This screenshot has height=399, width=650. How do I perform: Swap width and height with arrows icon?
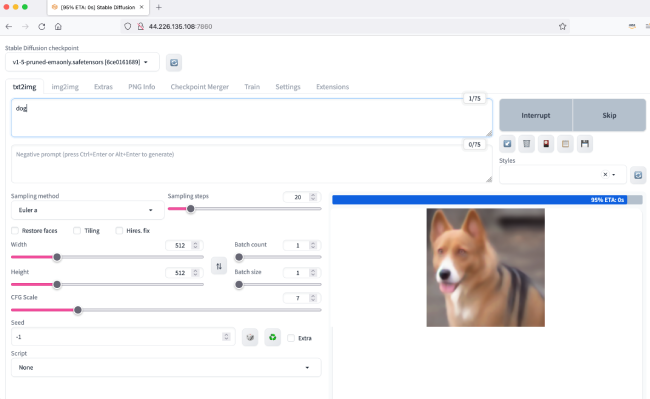point(219,266)
